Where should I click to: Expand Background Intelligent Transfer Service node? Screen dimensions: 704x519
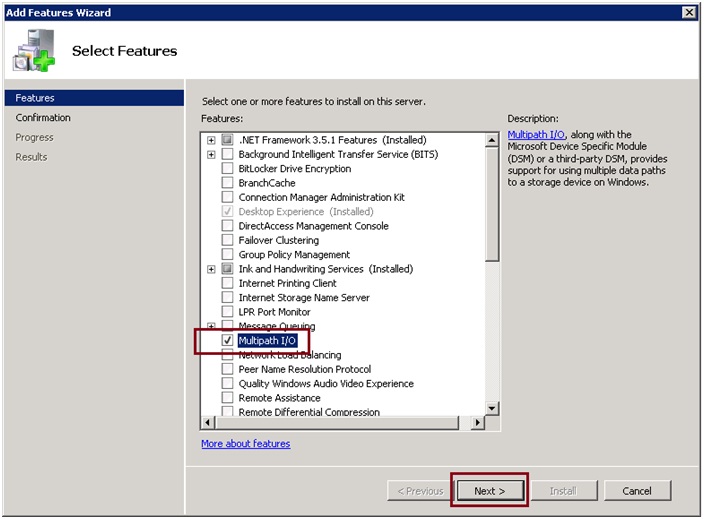click(211, 155)
